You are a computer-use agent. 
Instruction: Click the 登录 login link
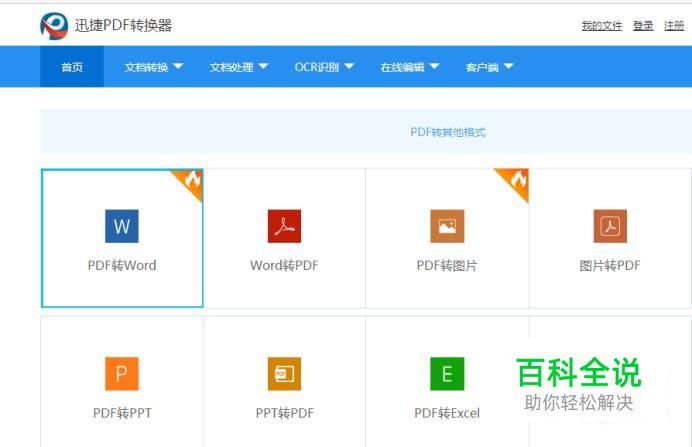643,26
